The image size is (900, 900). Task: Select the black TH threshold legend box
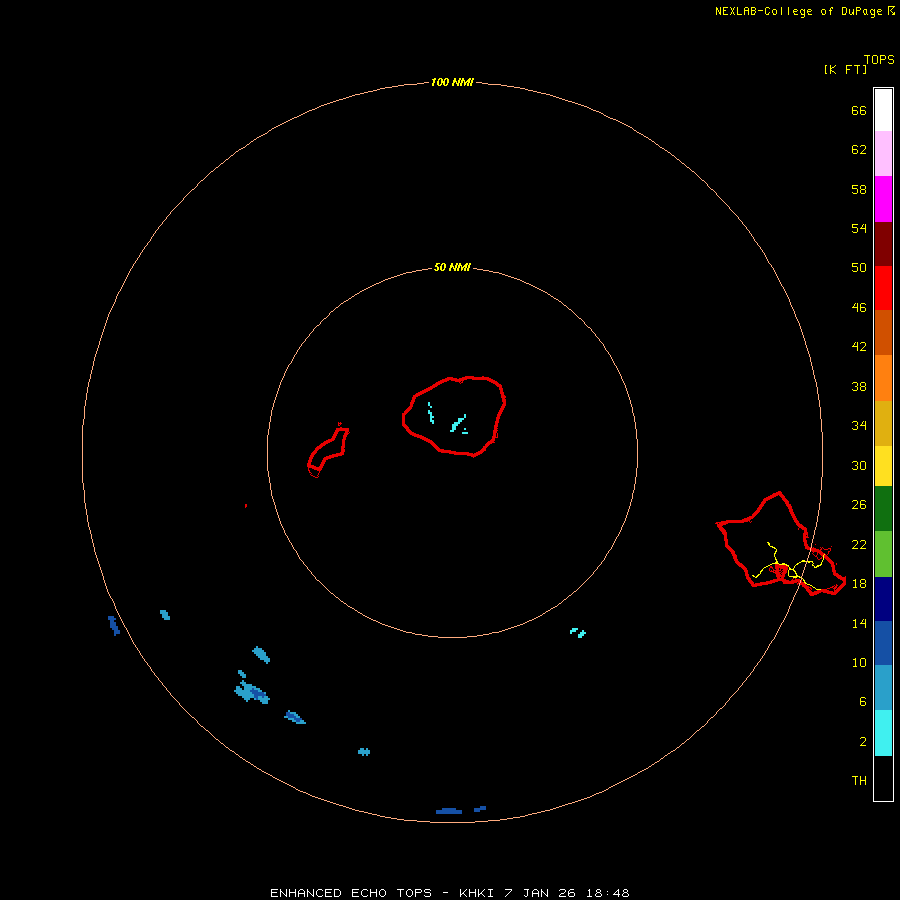click(883, 778)
